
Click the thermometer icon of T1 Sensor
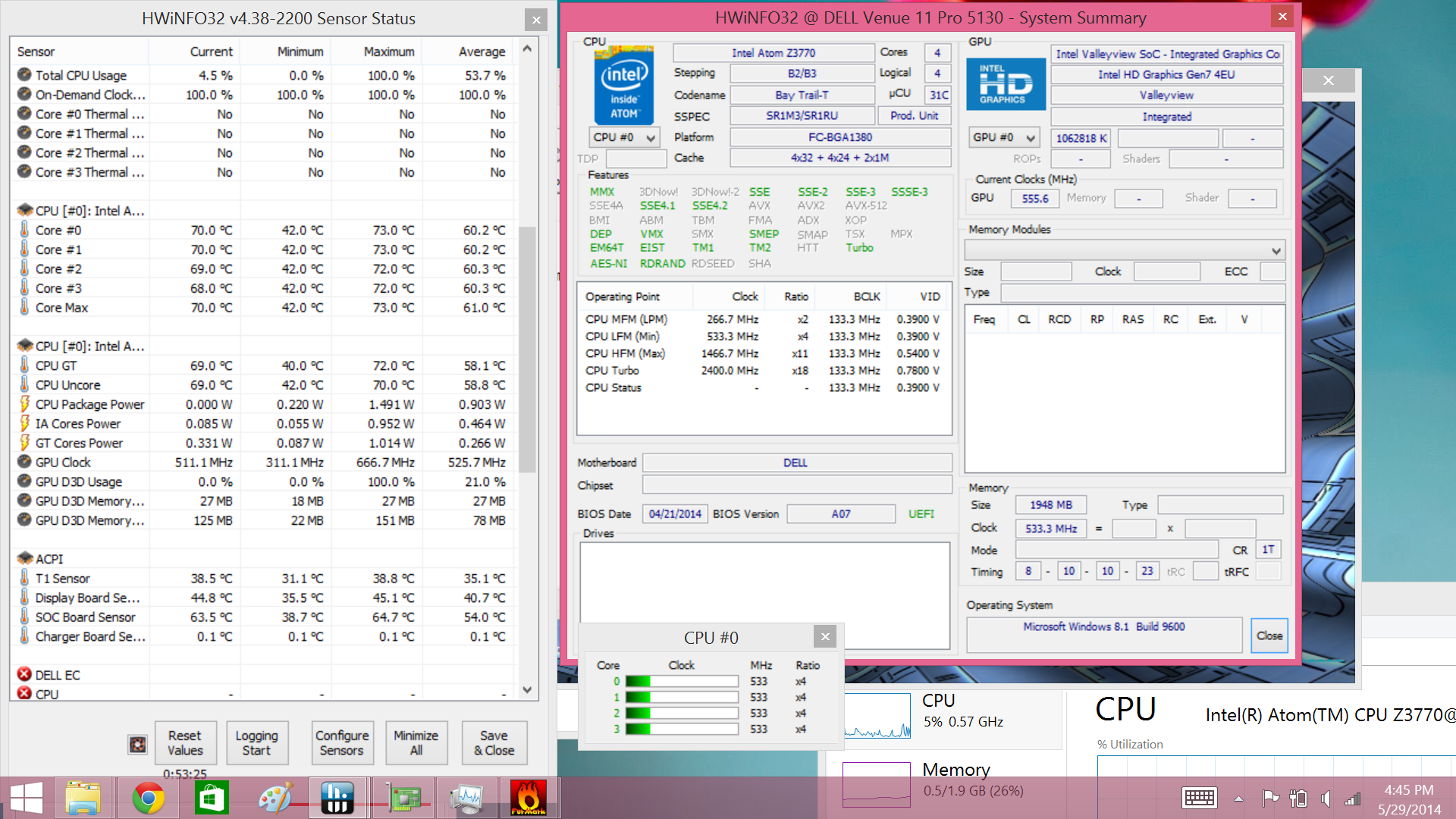click(x=24, y=578)
